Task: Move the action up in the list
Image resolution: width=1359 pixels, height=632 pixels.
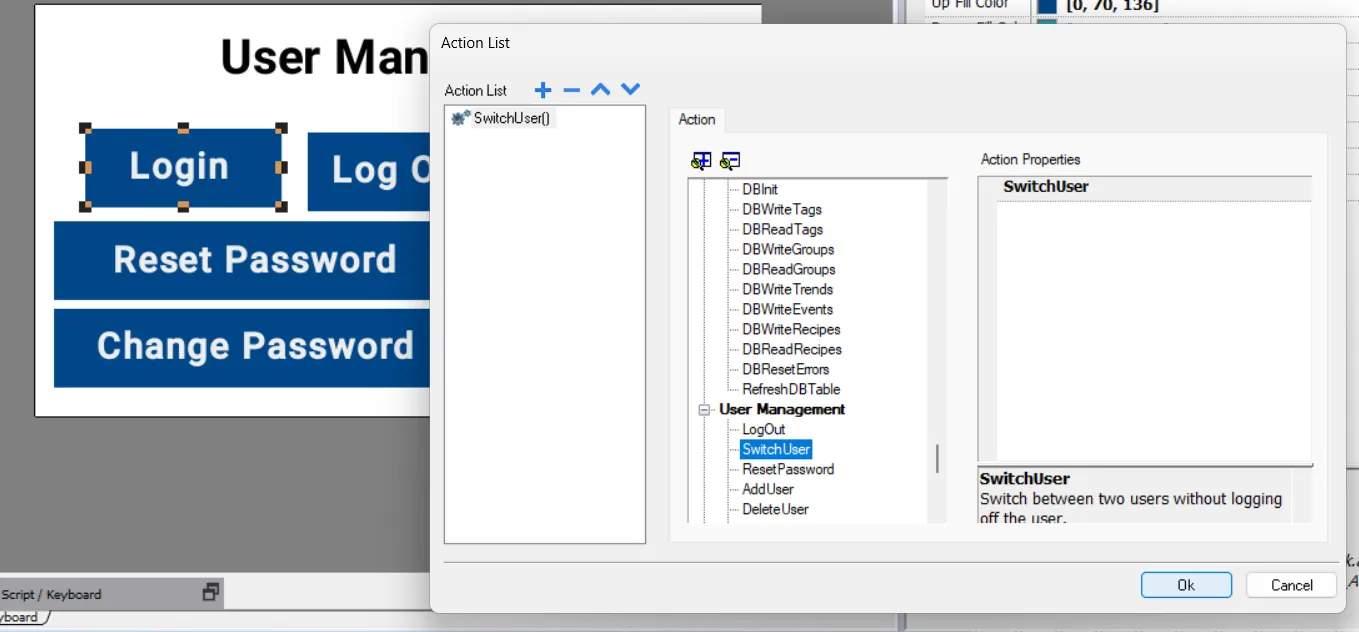Action: coord(600,90)
